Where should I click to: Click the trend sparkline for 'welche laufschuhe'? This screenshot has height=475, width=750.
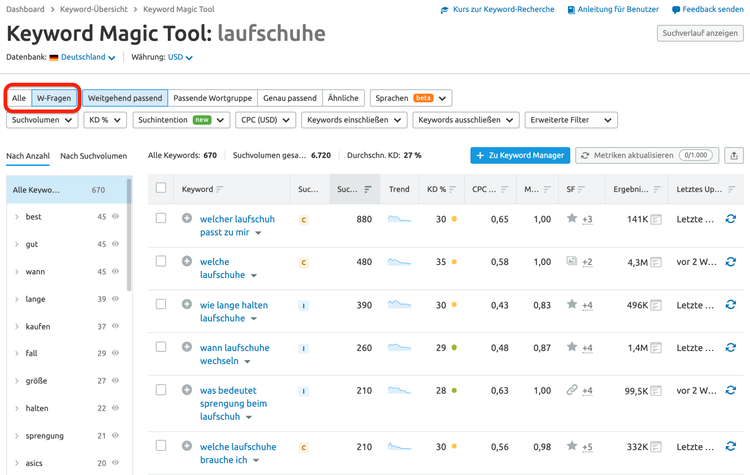point(399,262)
